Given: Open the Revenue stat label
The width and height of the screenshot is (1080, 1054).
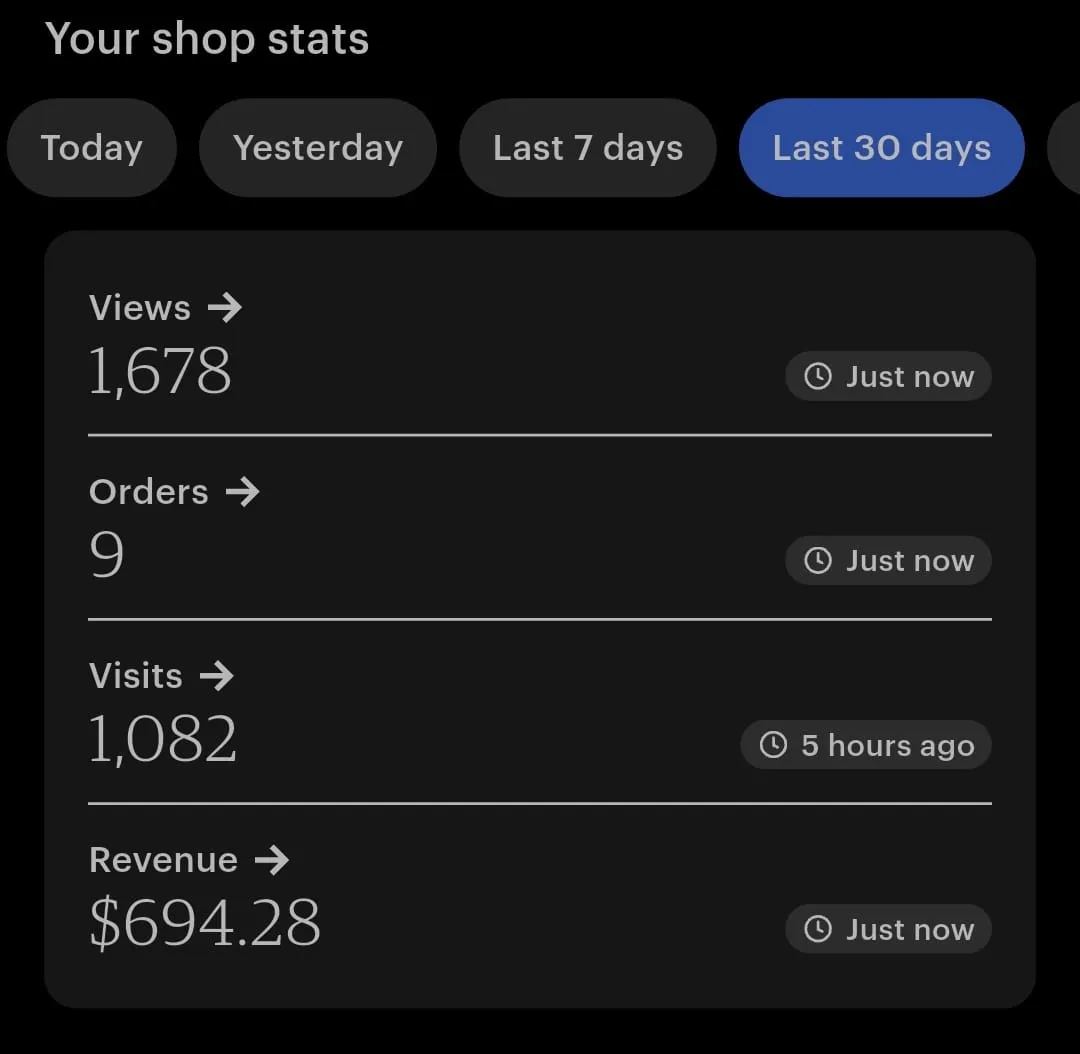Looking at the screenshot, I should click(163, 860).
